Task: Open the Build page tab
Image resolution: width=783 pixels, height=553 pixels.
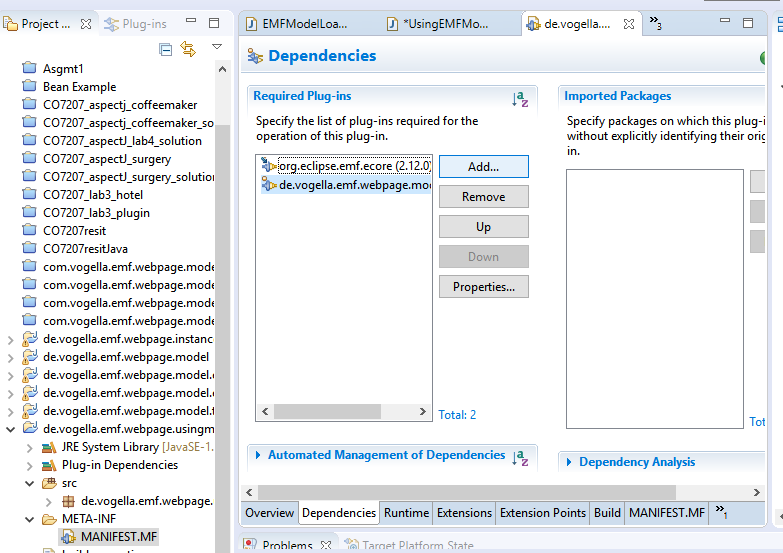Action: (x=607, y=513)
